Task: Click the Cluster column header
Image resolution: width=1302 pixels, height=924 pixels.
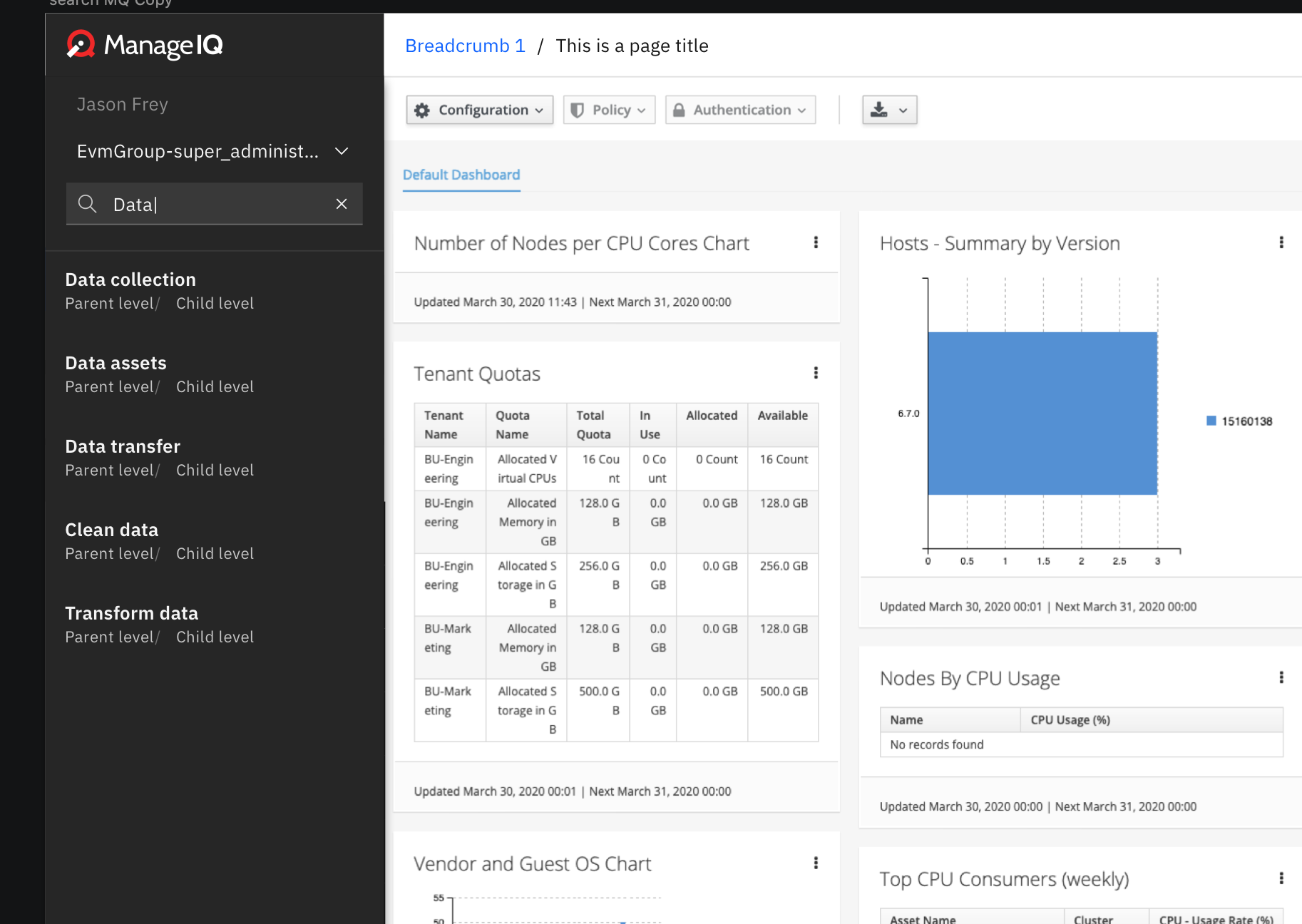Action: coord(1107,918)
